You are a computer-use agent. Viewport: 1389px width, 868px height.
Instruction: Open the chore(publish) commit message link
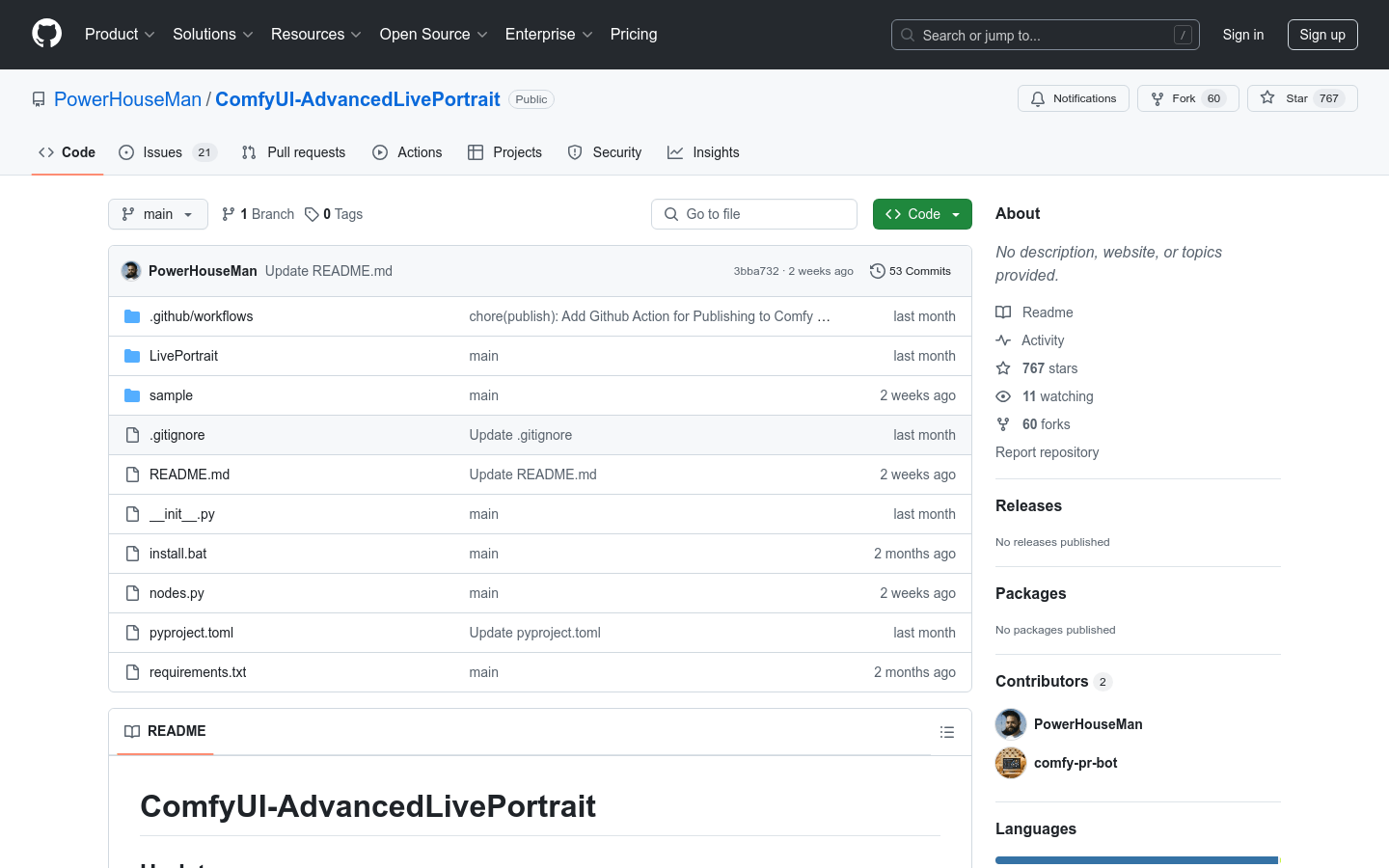649,316
